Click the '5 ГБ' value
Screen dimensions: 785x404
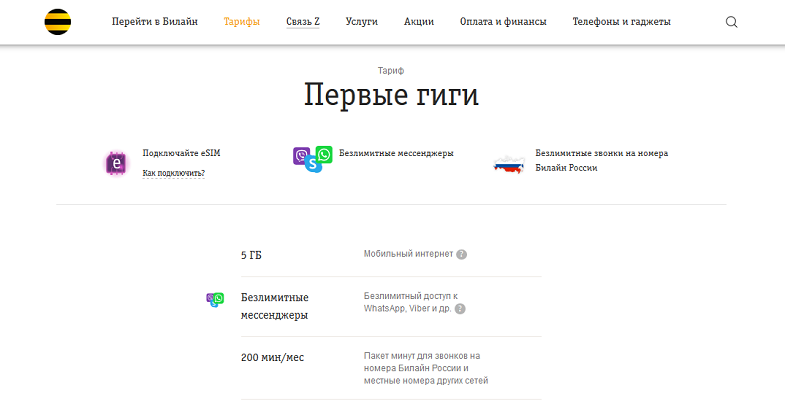[x=251, y=255]
